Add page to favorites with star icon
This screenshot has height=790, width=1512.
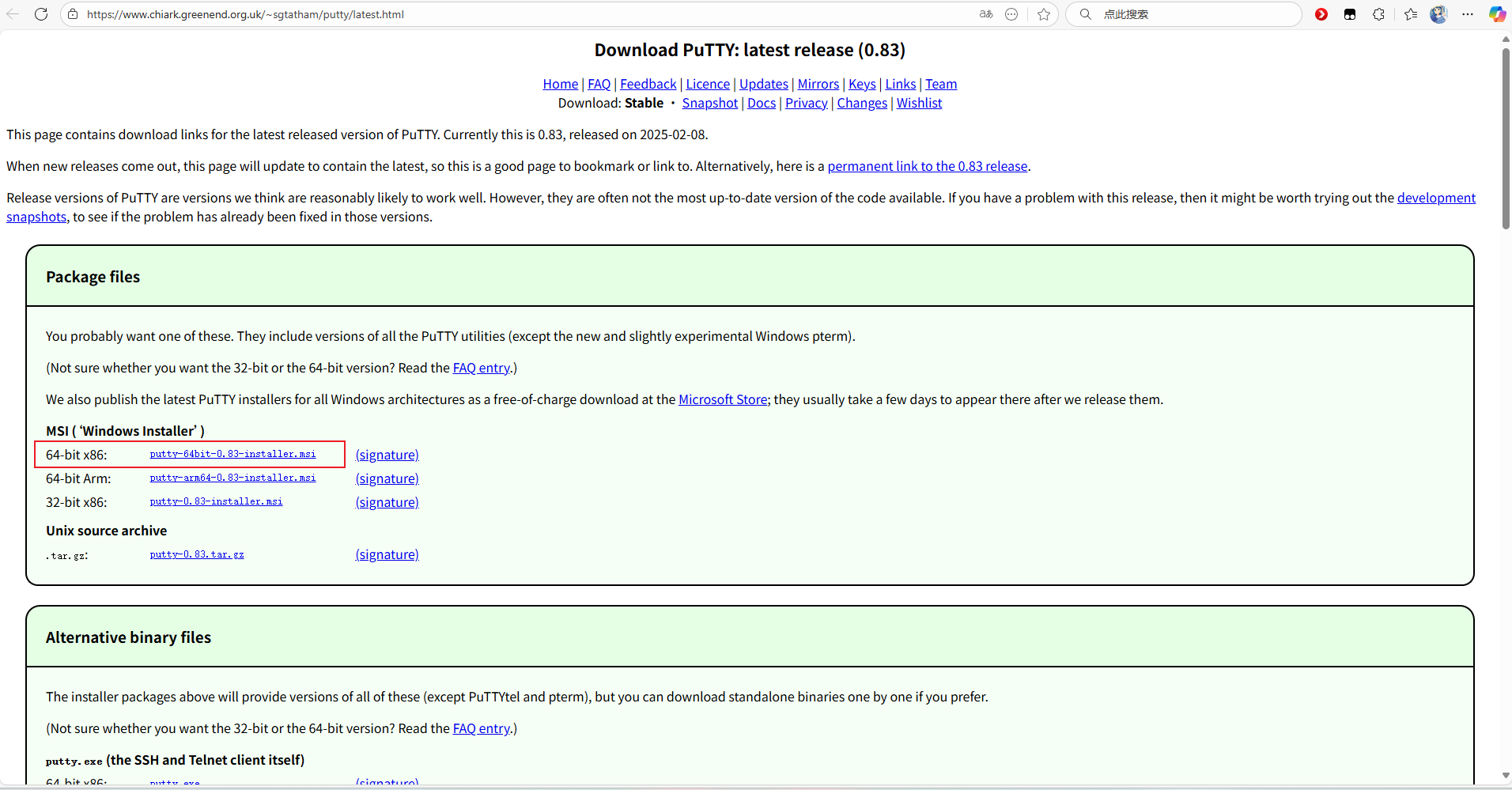(1044, 14)
